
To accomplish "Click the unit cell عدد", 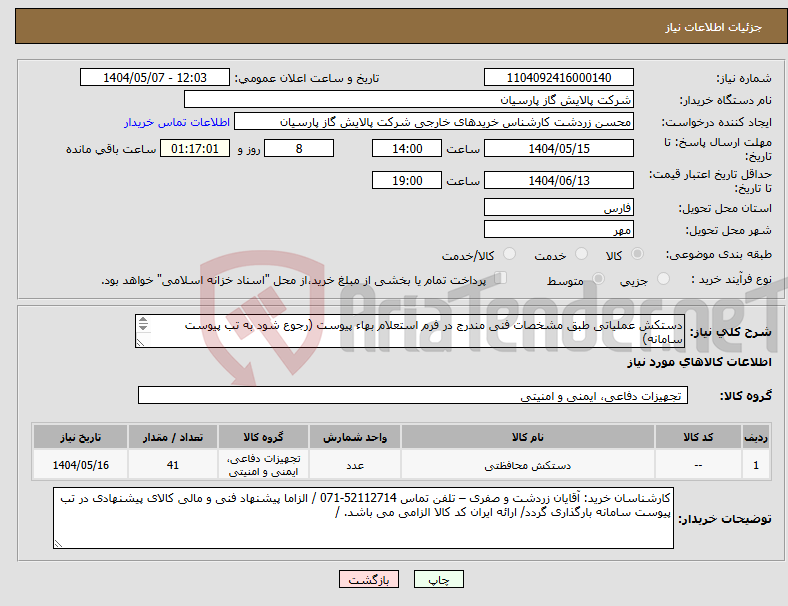I will [355, 465].
